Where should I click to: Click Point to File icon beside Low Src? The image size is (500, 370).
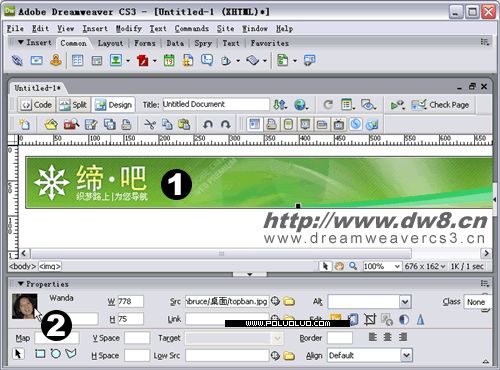click(275, 355)
